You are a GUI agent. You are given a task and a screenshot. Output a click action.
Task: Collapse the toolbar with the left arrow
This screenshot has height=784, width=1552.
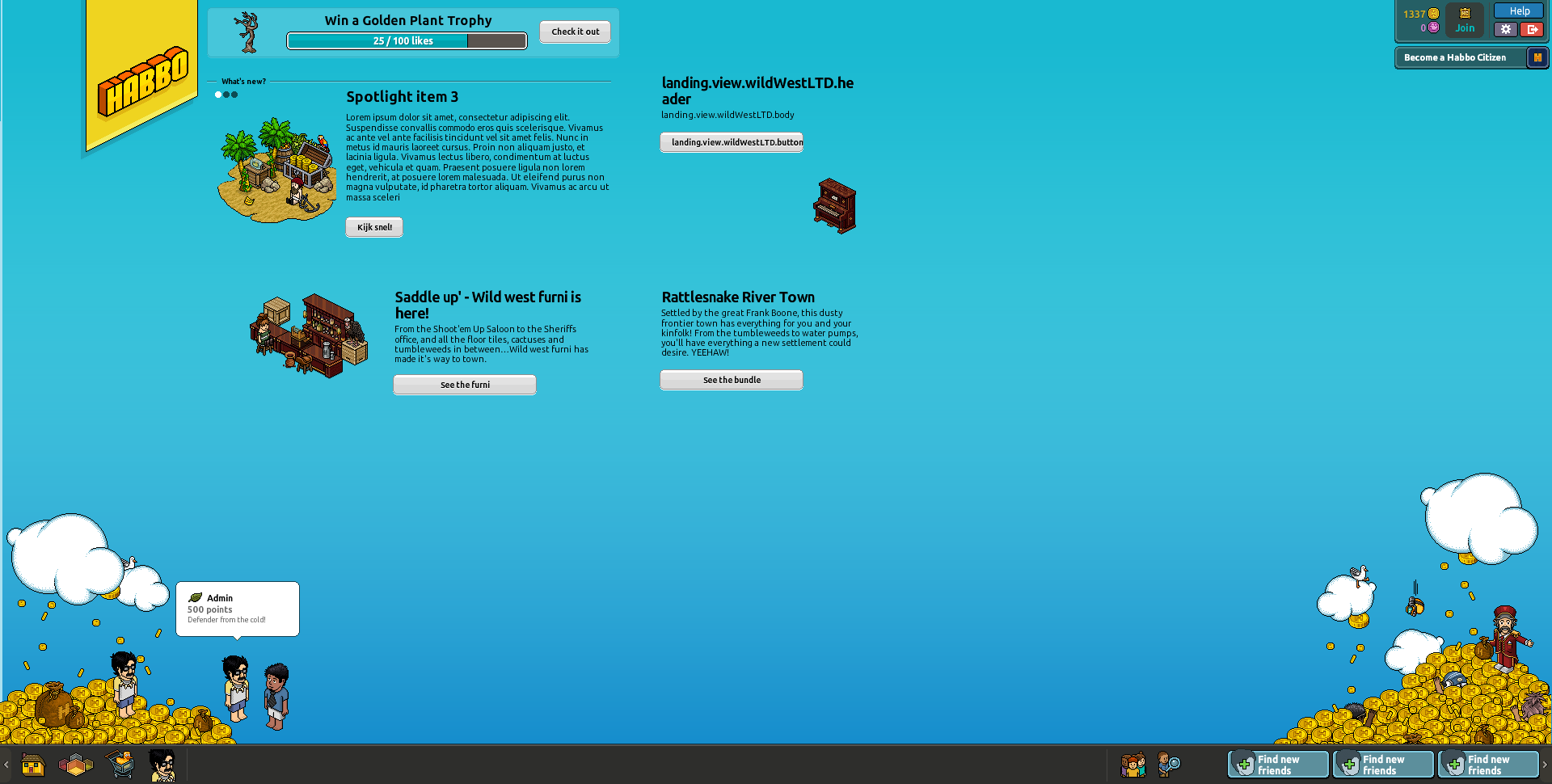tap(6, 765)
